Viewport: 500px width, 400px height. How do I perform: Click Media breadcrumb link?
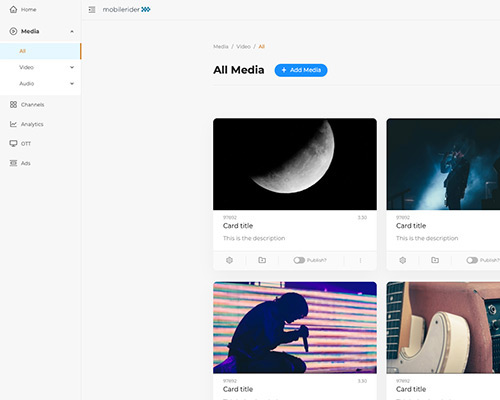coord(221,47)
